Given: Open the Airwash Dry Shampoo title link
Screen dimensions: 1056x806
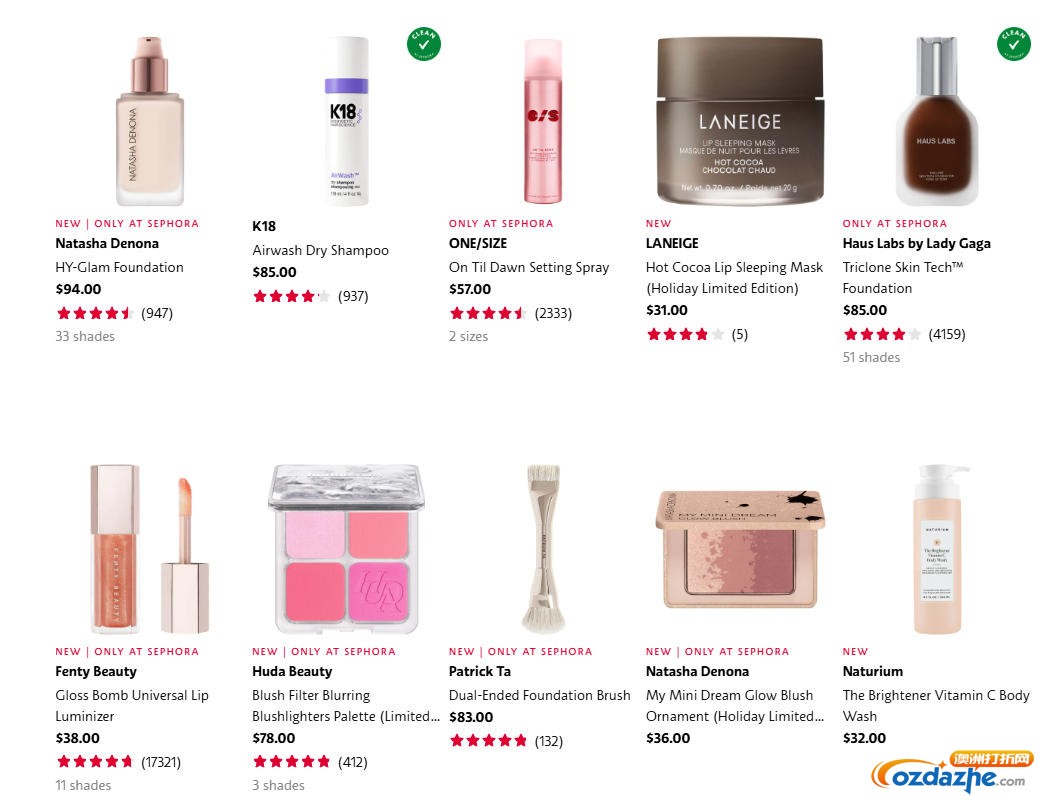Looking at the screenshot, I should (320, 250).
